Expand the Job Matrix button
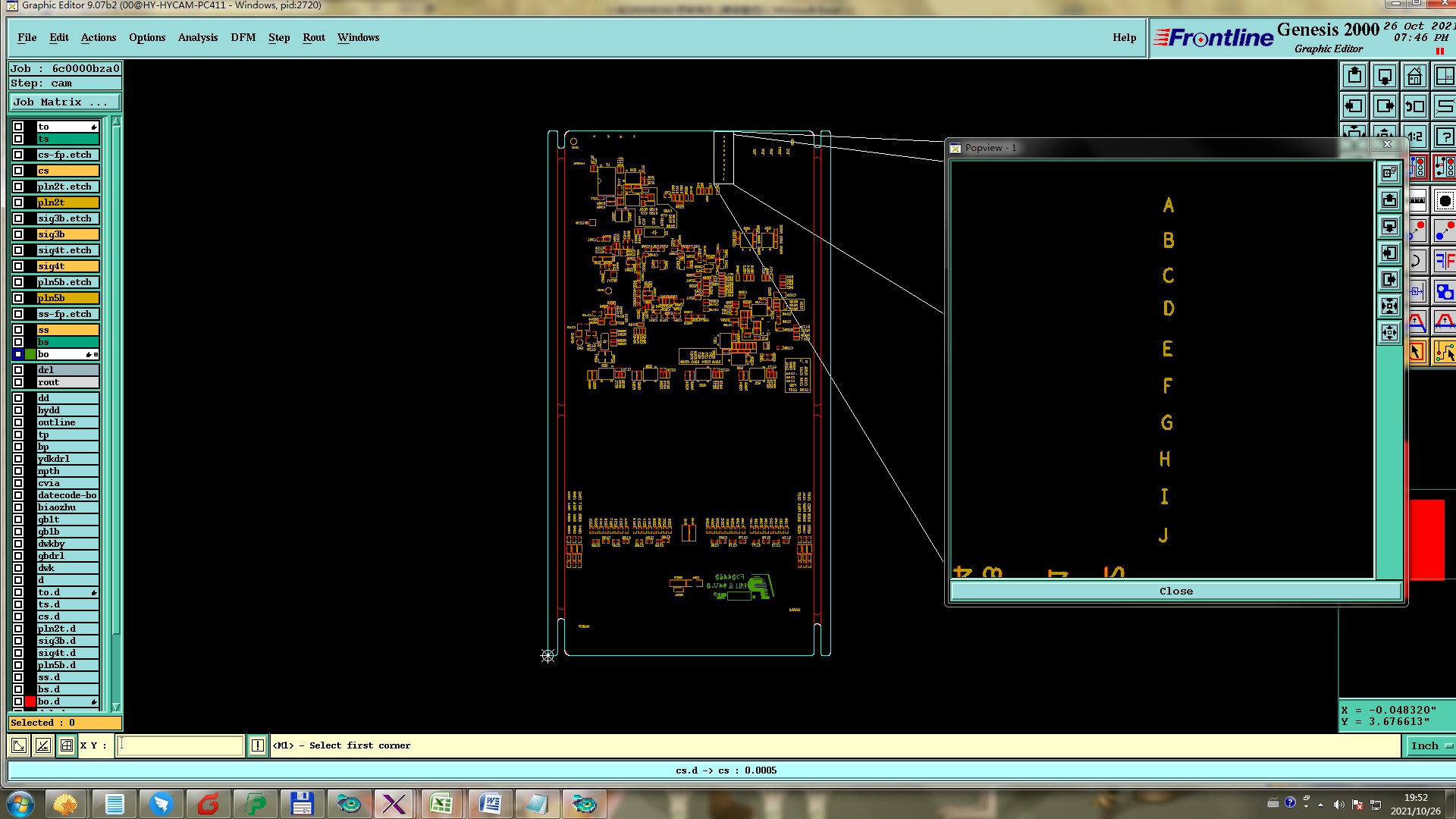 pyautogui.click(x=64, y=102)
